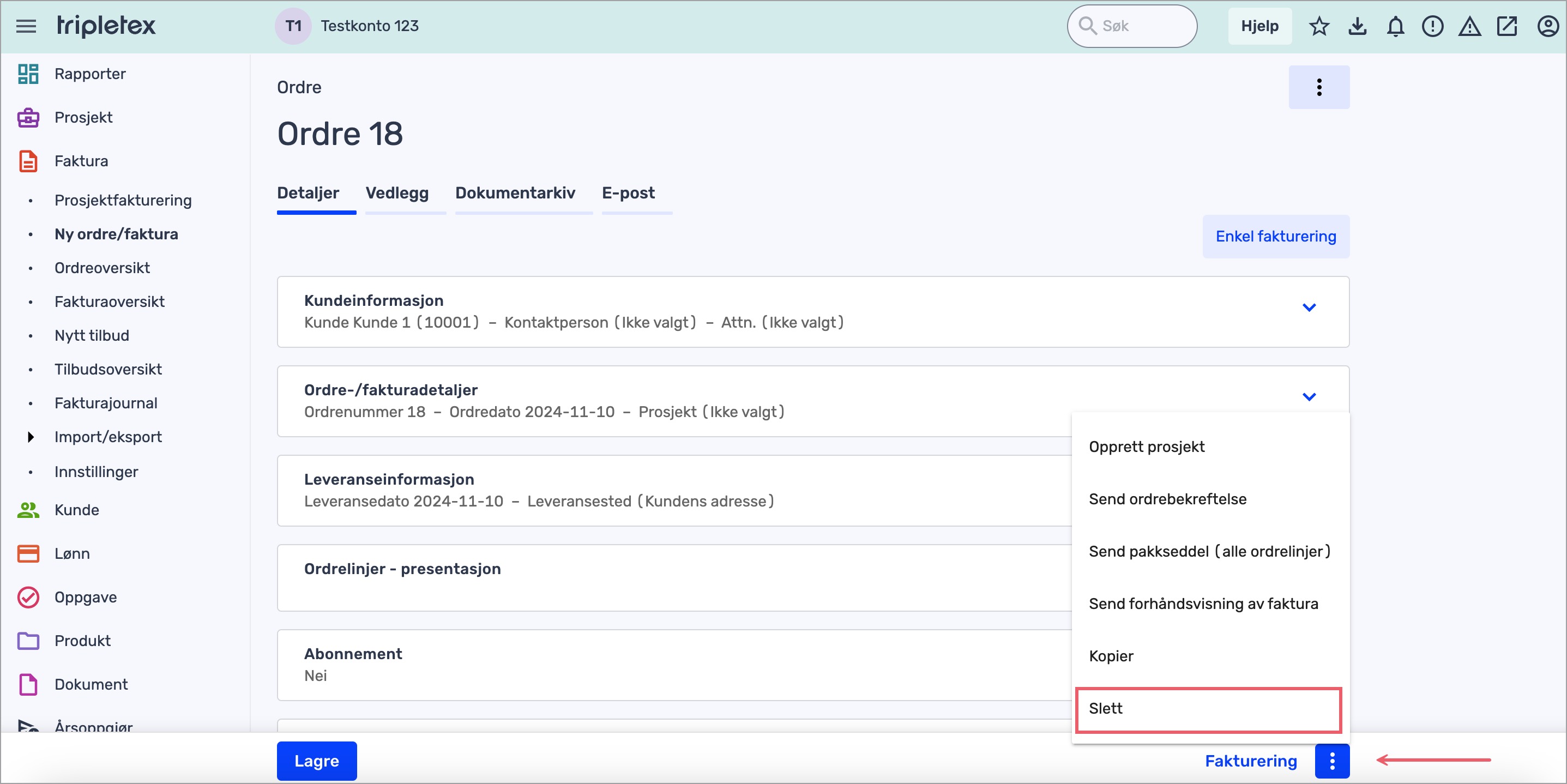Expand the Ordrelinjer - presentasjon panel
This screenshot has width=1567, height=784.
(x=674, y=577)
